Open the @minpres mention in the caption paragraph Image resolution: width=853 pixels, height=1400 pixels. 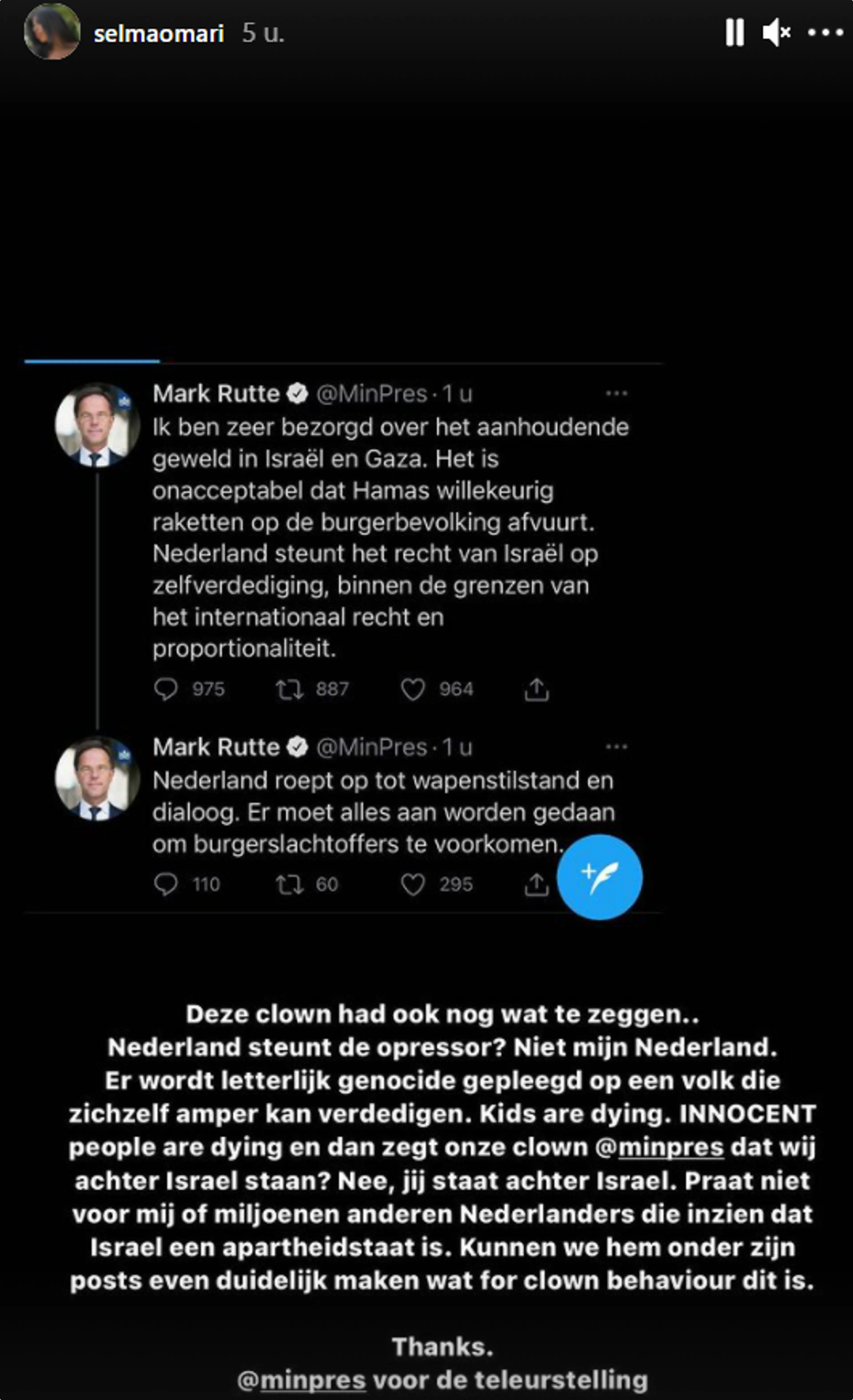coord(660,1147)
